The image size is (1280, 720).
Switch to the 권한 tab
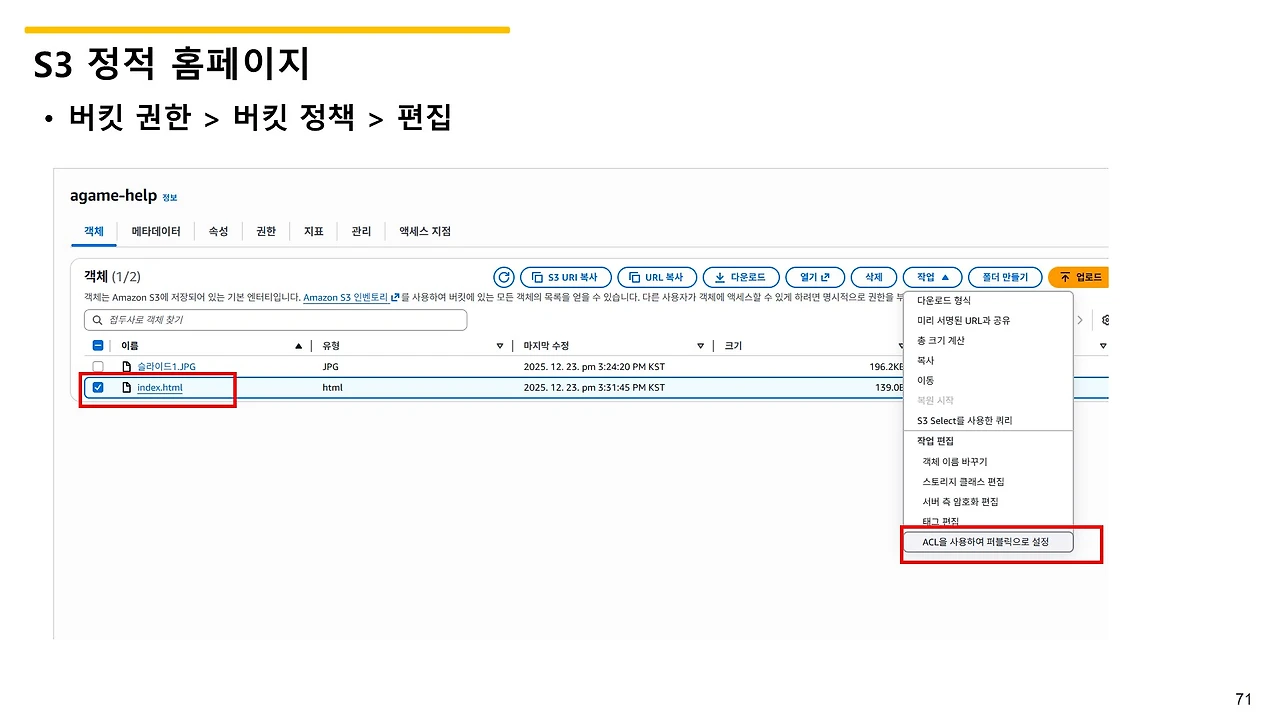(265, 231)
